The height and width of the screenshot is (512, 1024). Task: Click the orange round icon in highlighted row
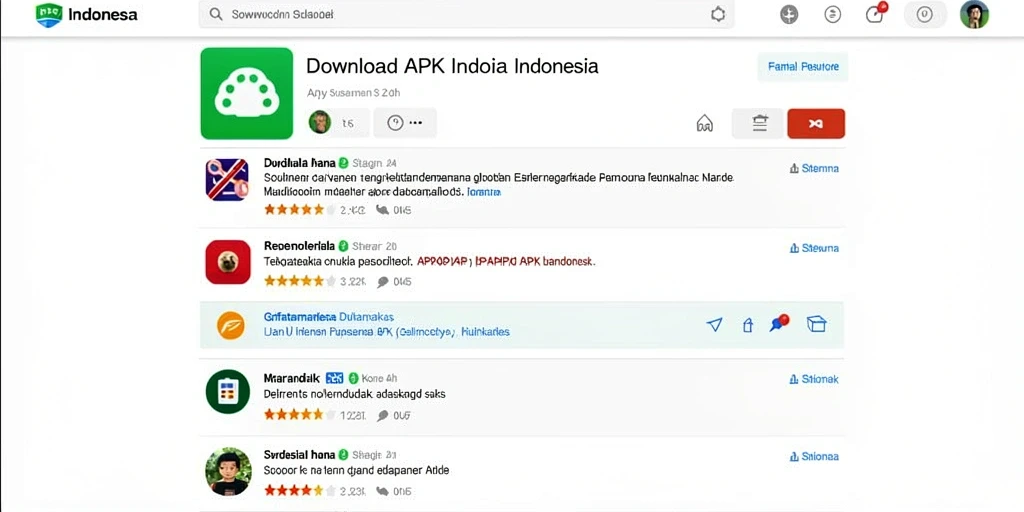[x=231, y=325]
